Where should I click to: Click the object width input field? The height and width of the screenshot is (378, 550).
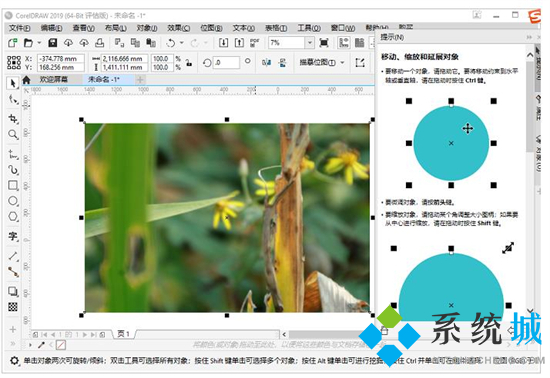(124, 59)
